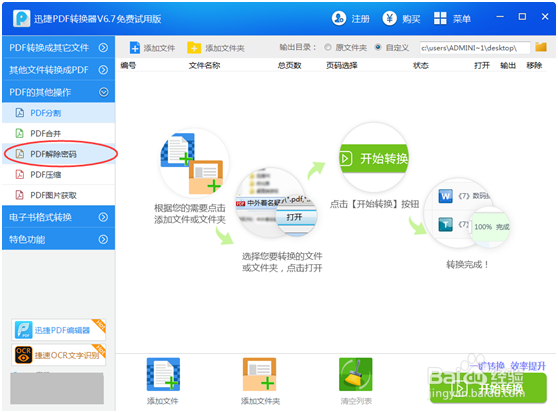Click the 移除 column header
The width and height of the screenshot is (558, 413).
tap(534, 65)
